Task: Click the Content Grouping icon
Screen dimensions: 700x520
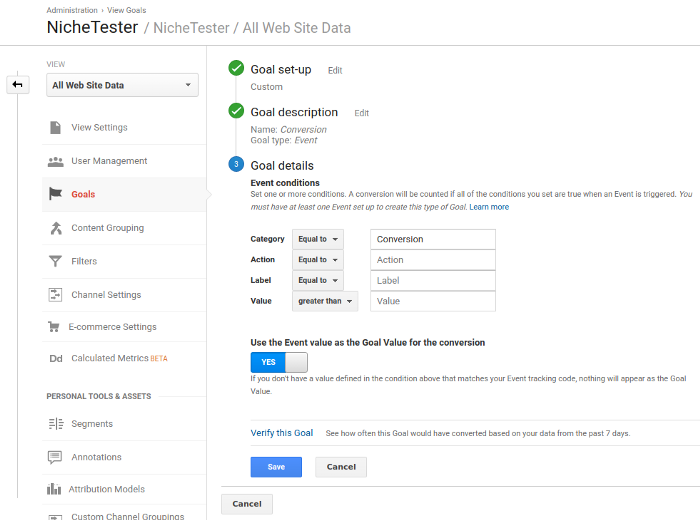Action: coord(56,228)
